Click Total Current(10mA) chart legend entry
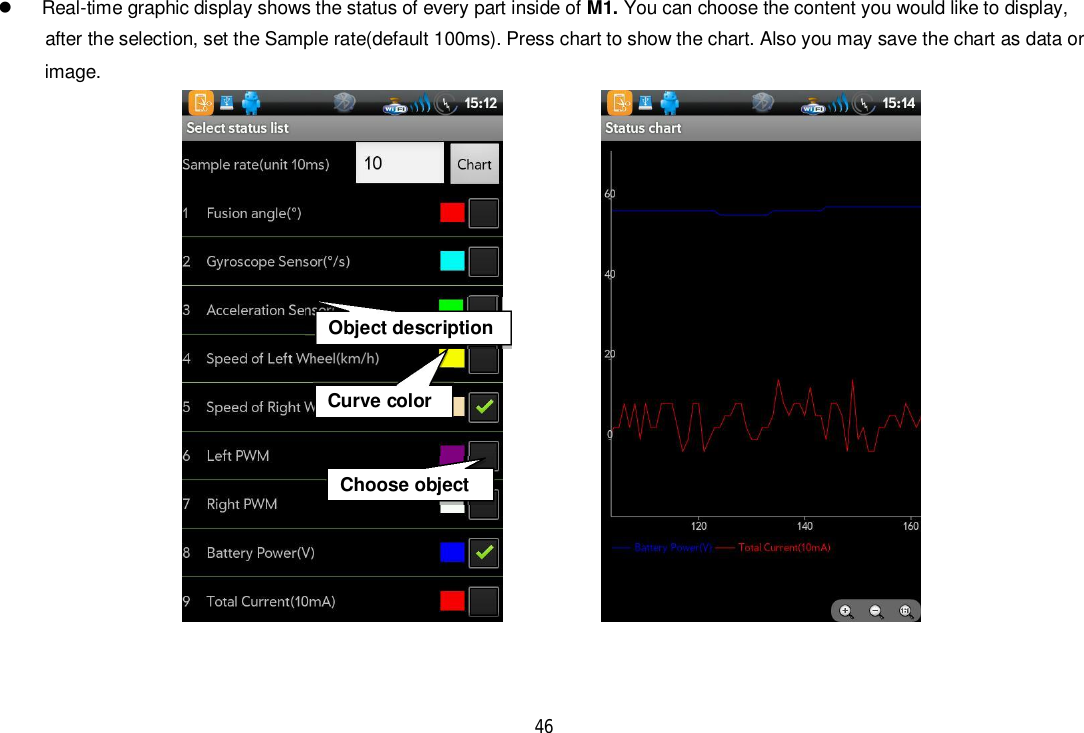 tap(773, 548)
